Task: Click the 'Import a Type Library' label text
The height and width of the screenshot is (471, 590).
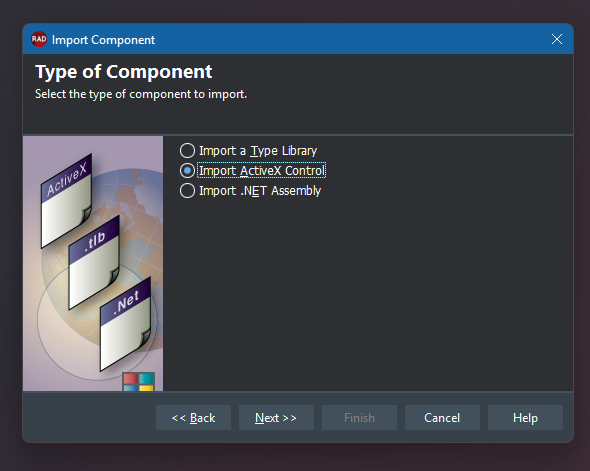Action: pos(258,151)
